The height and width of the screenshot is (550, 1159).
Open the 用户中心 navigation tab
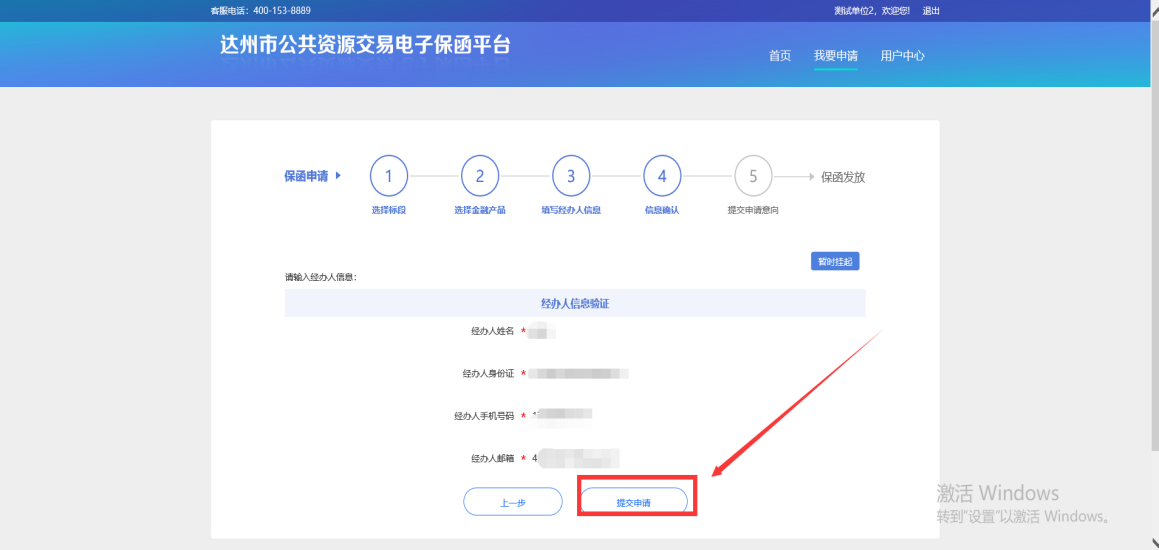tap(902, 56)
